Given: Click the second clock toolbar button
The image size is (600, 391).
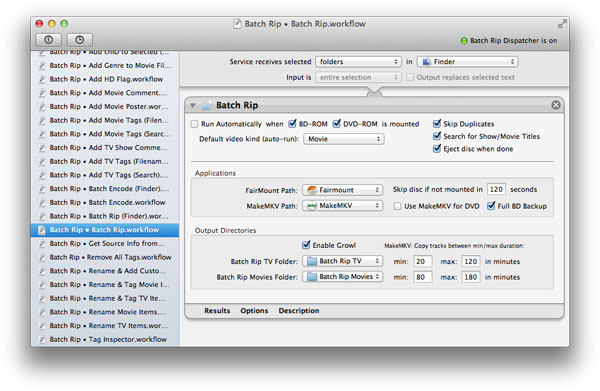Looking at the screenshot, I should pyautogui.click(x=80, y=40).
